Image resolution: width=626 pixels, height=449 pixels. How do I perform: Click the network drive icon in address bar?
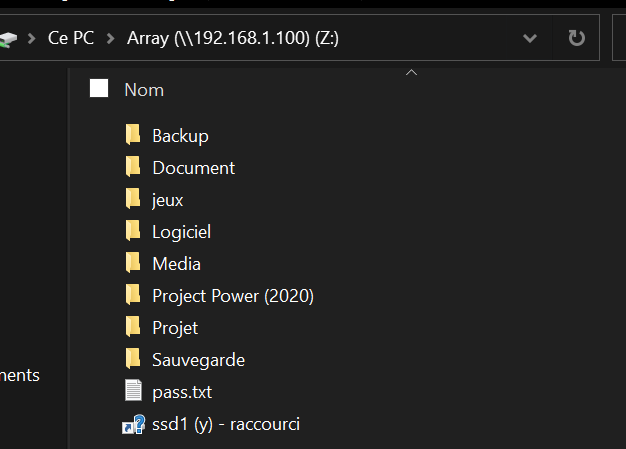(8, 39)
